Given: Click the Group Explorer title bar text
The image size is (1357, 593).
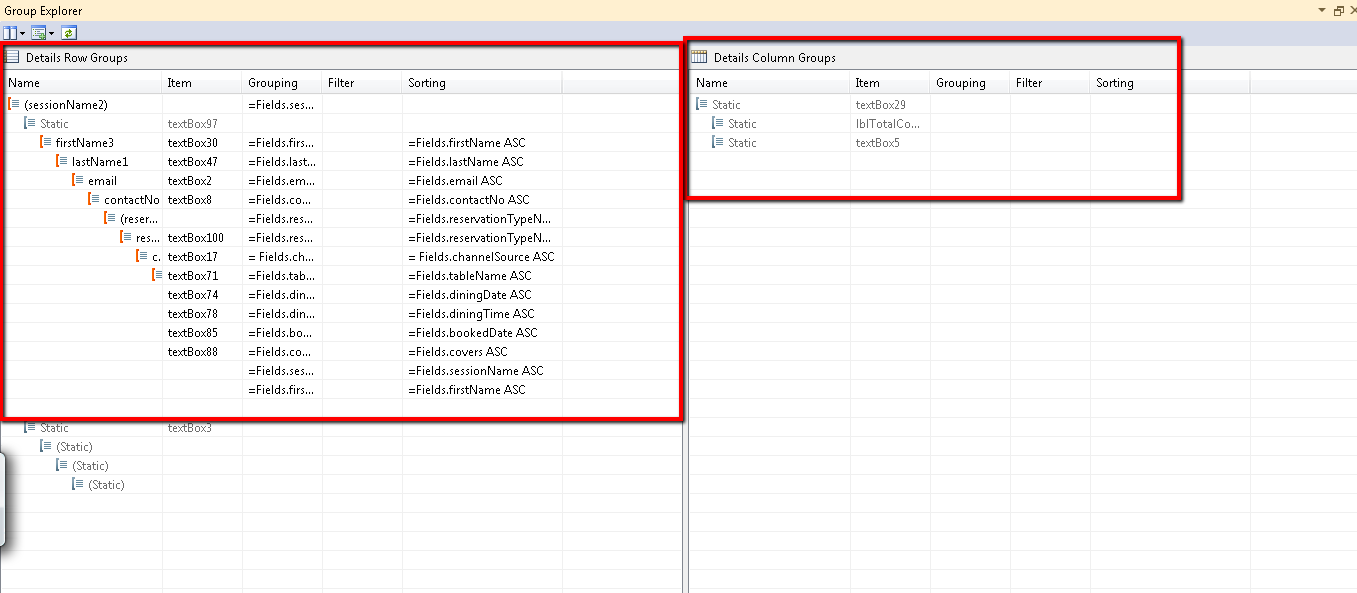Looking at the screenshot, I should (42, 10).
